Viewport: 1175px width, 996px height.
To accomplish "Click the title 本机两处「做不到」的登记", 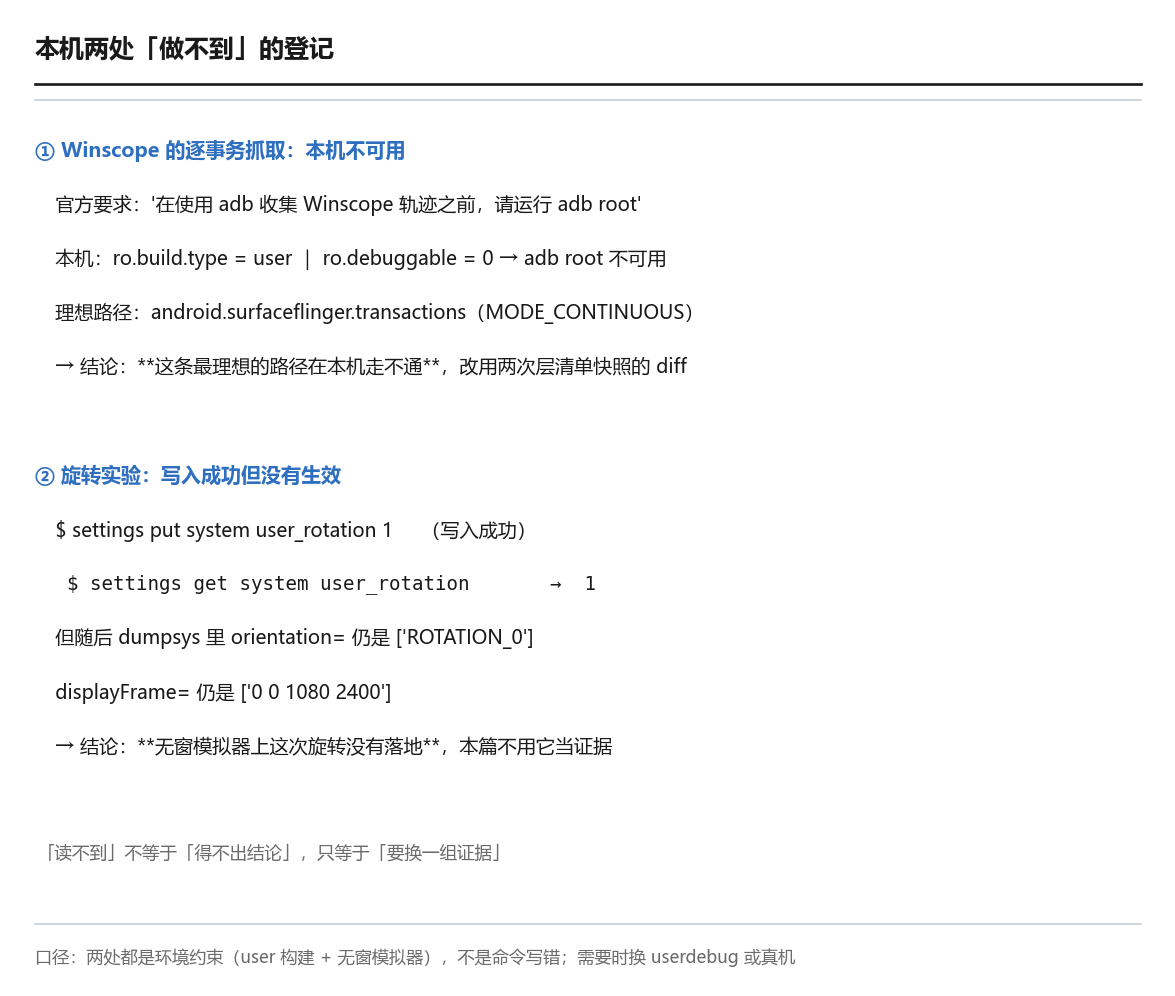I will tap(184, 49).
